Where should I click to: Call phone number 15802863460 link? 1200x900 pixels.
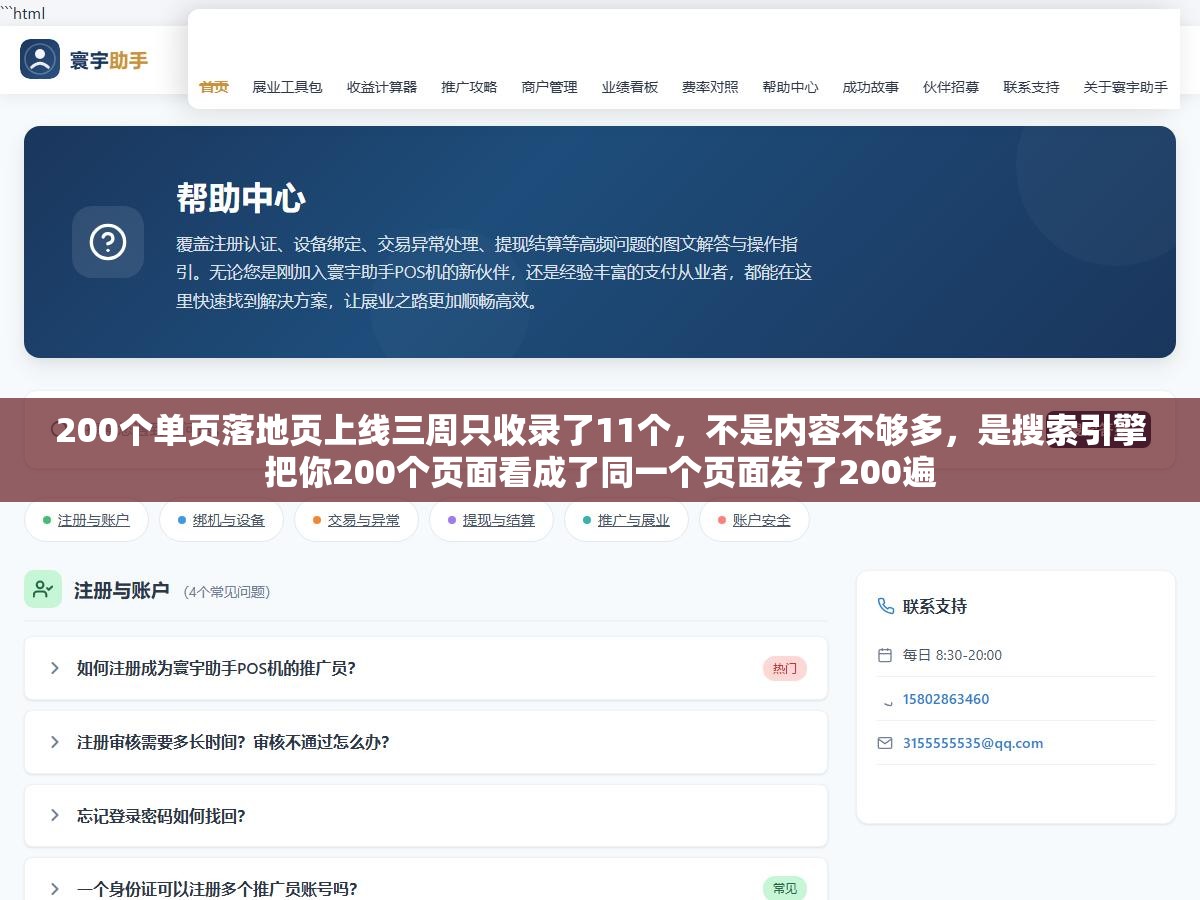tap(946, 699)
